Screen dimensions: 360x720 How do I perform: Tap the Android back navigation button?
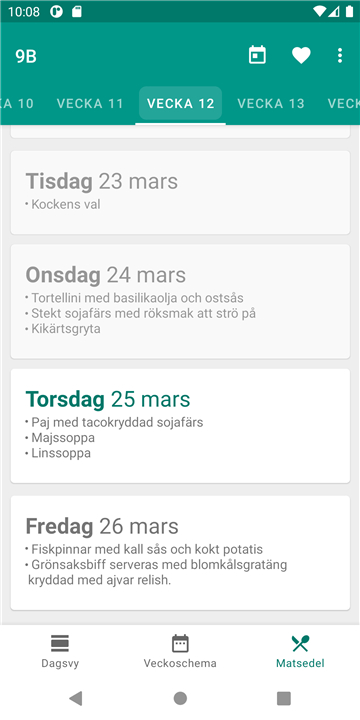pos(76,698)
